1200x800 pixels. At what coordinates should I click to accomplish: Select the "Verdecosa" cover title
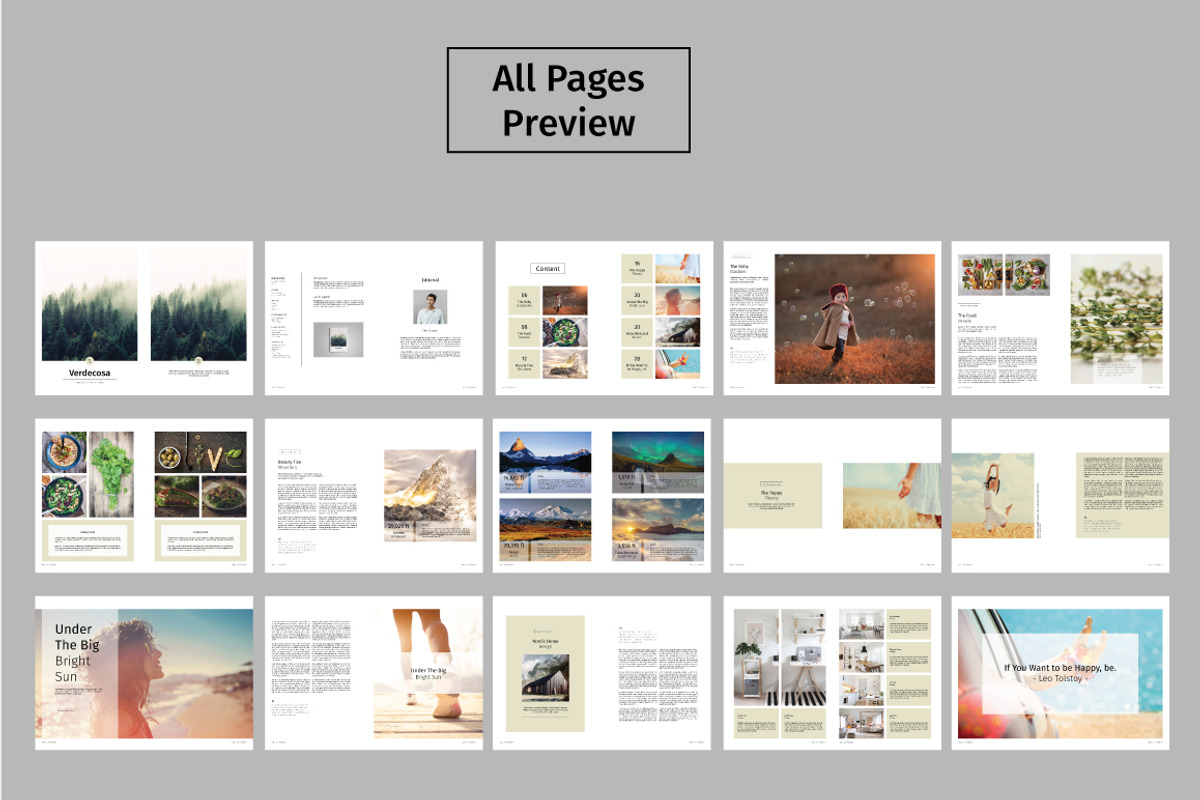(x=90, y=374)
